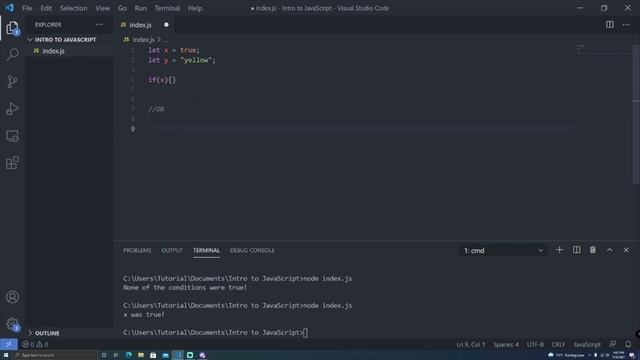Image resolution: width=640 pixels, height=360 pixels.
Task: Switch to the PROBLEMS panel tab
Action: click(x=137, y=250)
